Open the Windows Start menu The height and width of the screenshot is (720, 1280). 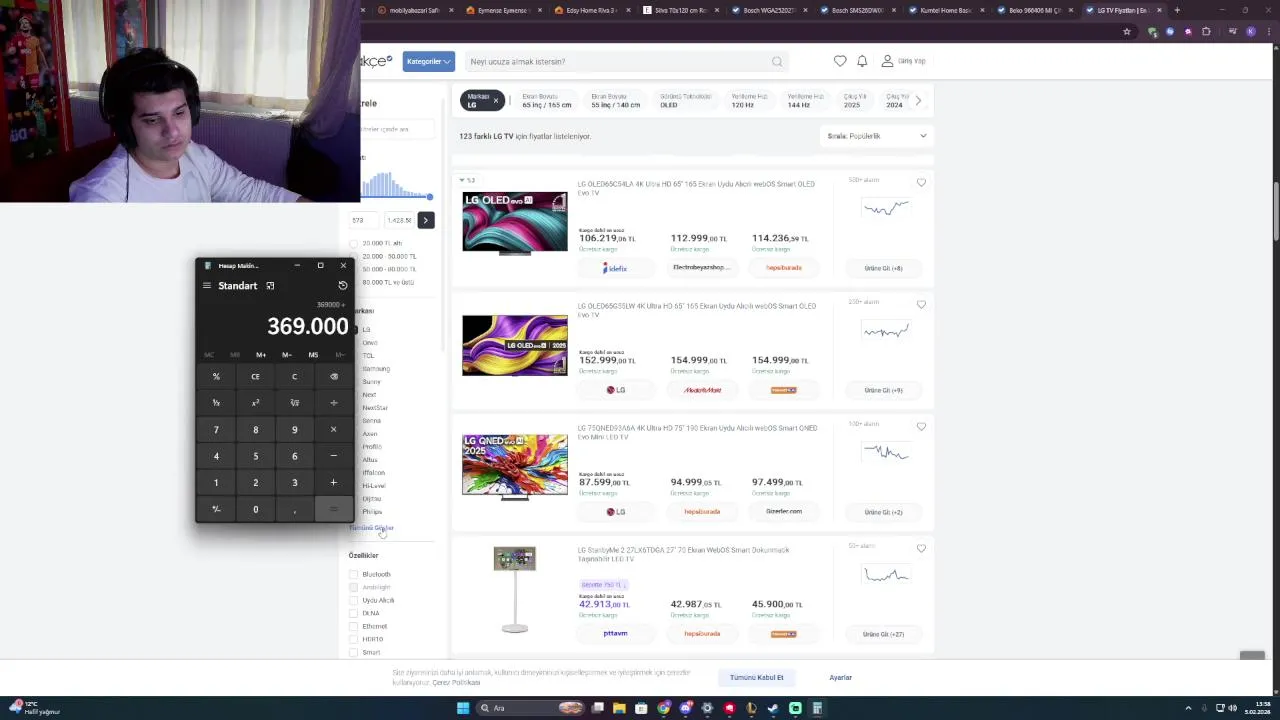(x=463, y=708)
